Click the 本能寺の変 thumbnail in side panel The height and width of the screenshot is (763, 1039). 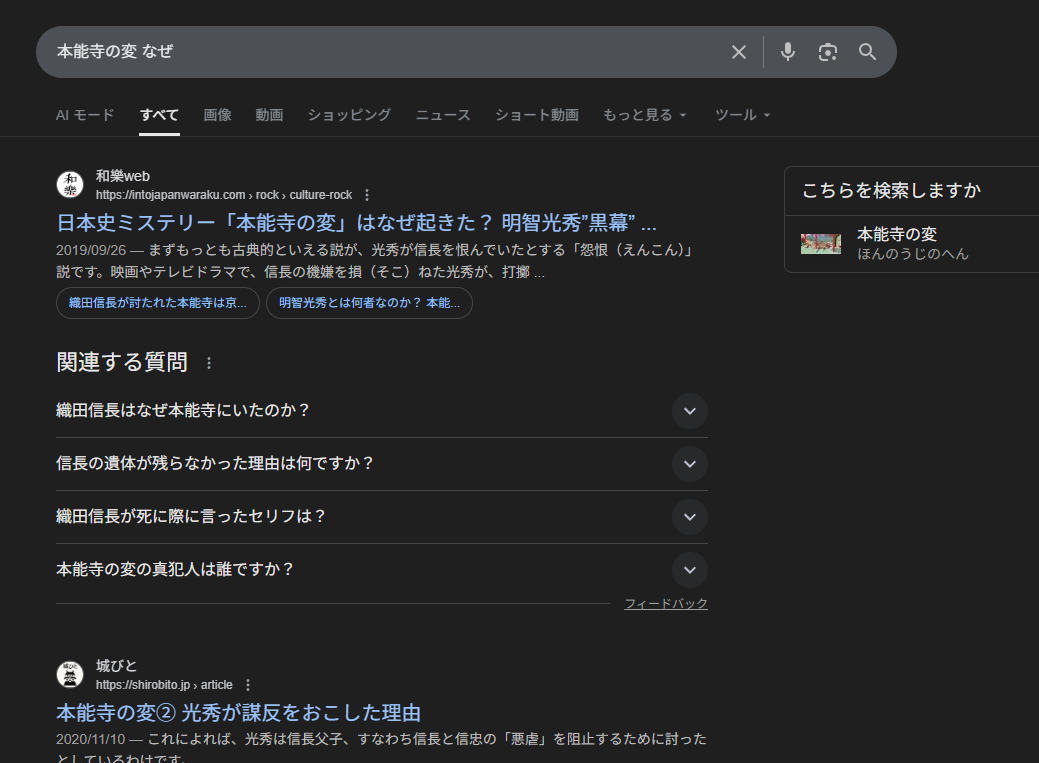pyautogui.click(x=821, y=243)
